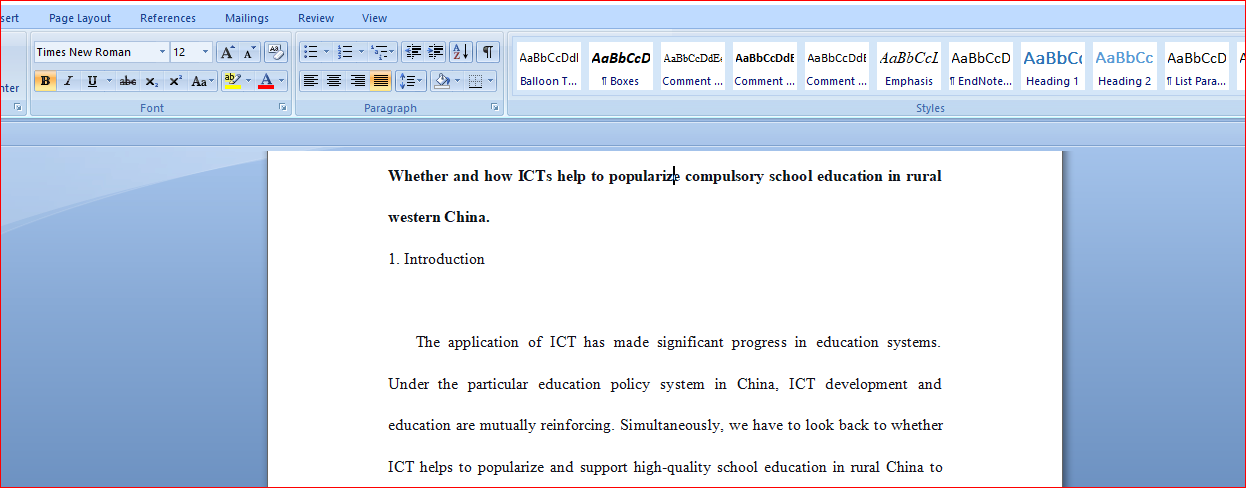Screen dimensions: 1246x488
Task: Open the underline style dropdown arrow
Action: [x=109, y=81]
